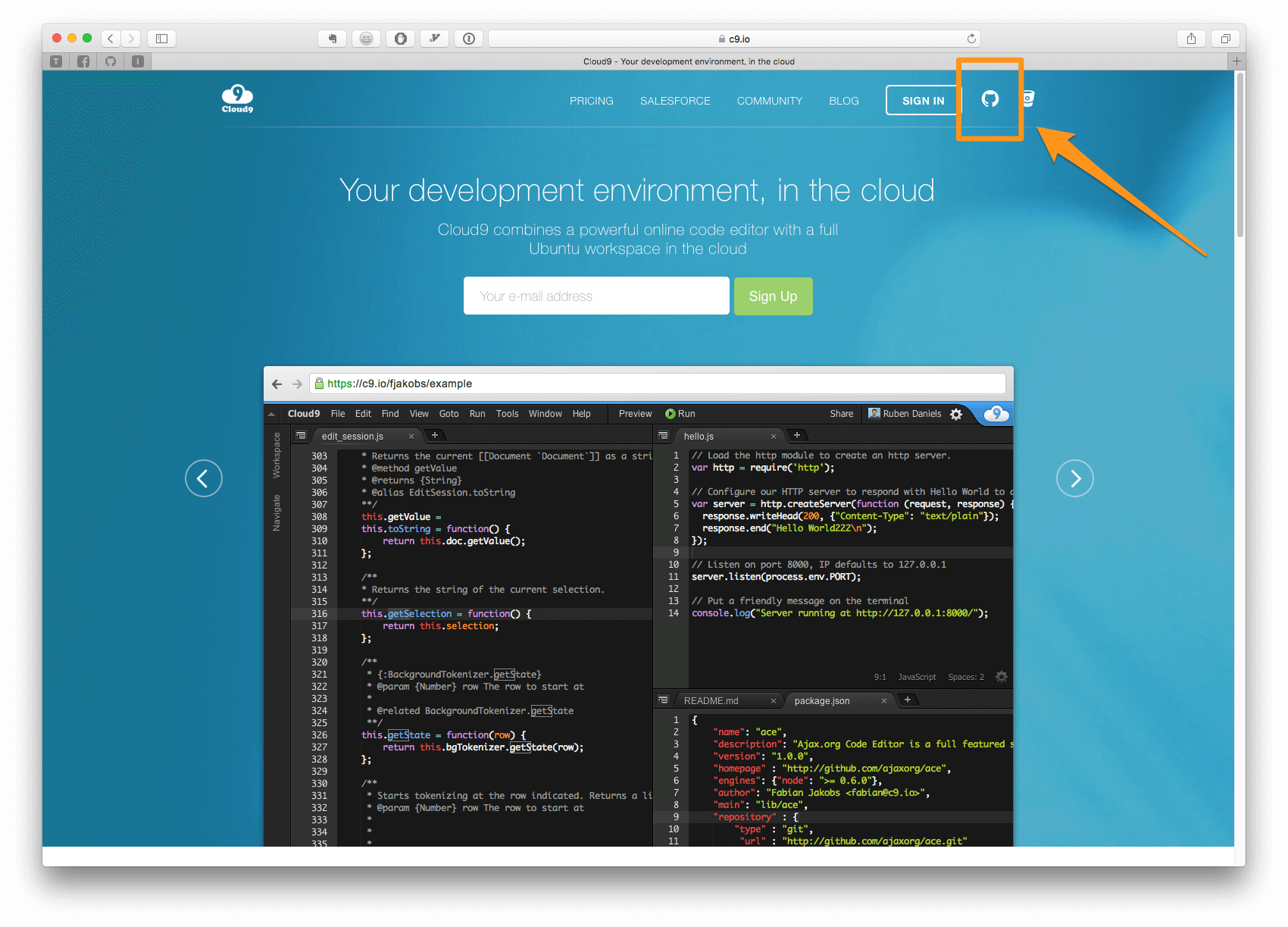Open the 1Password extension button
The image size is (1288, 927).
pyautogui.click(x=469, y=38)
